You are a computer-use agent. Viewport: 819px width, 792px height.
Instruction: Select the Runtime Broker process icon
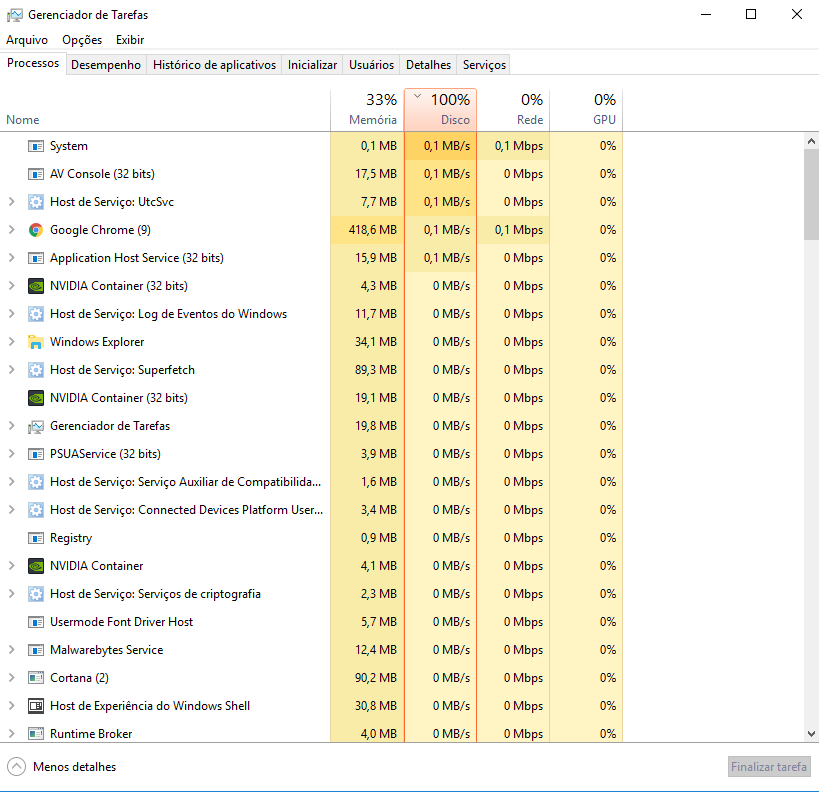tap(36, 734)
